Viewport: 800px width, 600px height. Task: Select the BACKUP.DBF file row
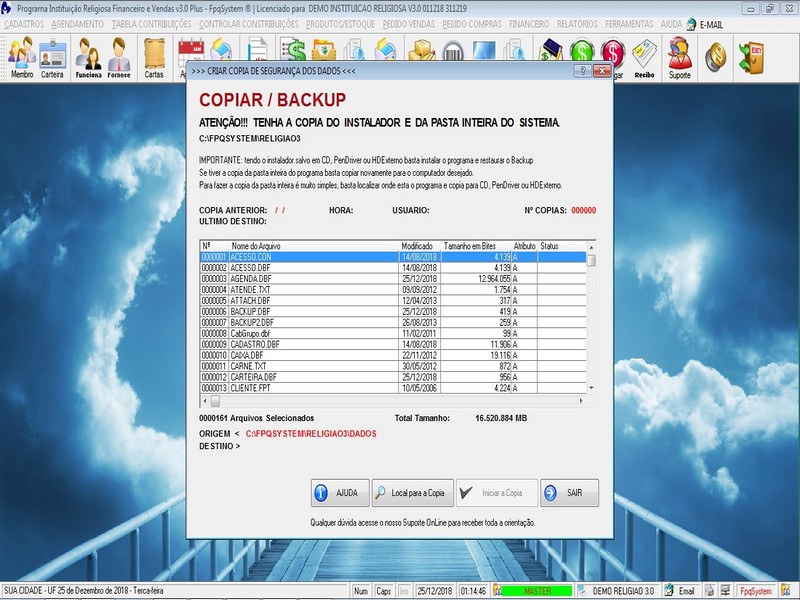(x=393, y=312)
